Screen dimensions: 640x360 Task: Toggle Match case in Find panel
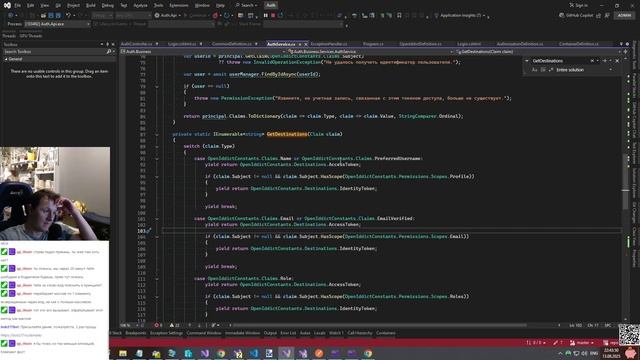tap(535, 70)
